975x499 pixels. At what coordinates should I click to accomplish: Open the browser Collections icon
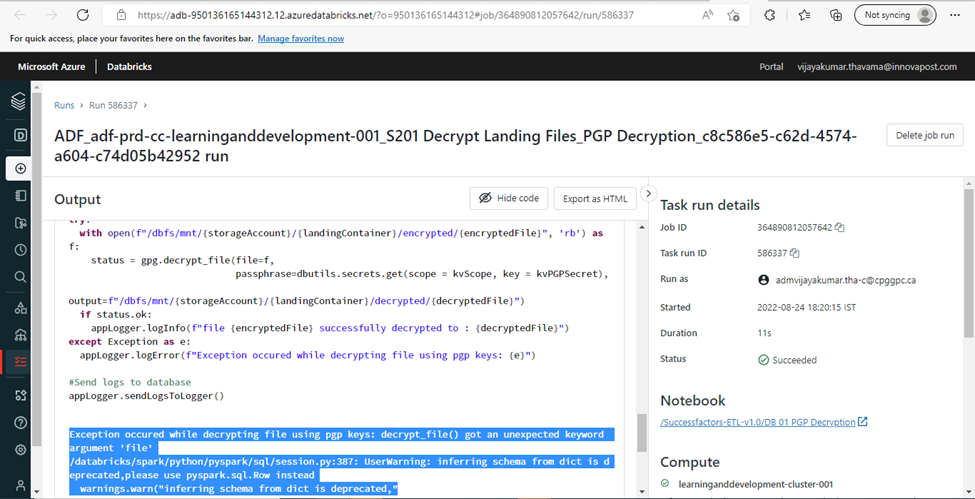tap(836, 15)
